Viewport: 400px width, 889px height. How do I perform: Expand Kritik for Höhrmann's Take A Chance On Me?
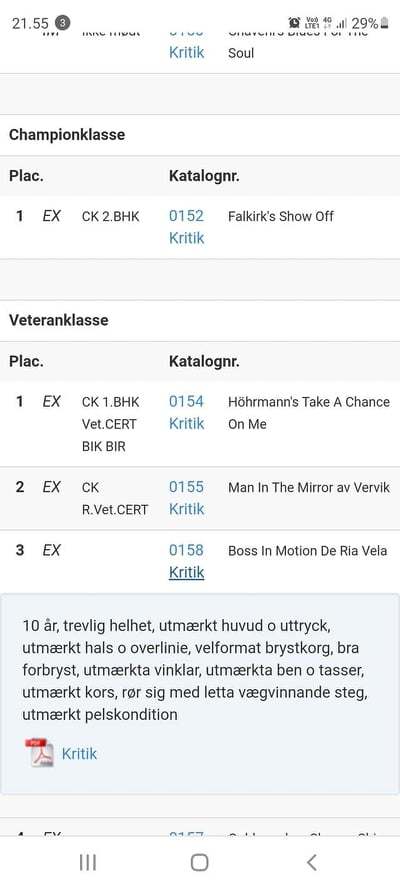[186, 424]
